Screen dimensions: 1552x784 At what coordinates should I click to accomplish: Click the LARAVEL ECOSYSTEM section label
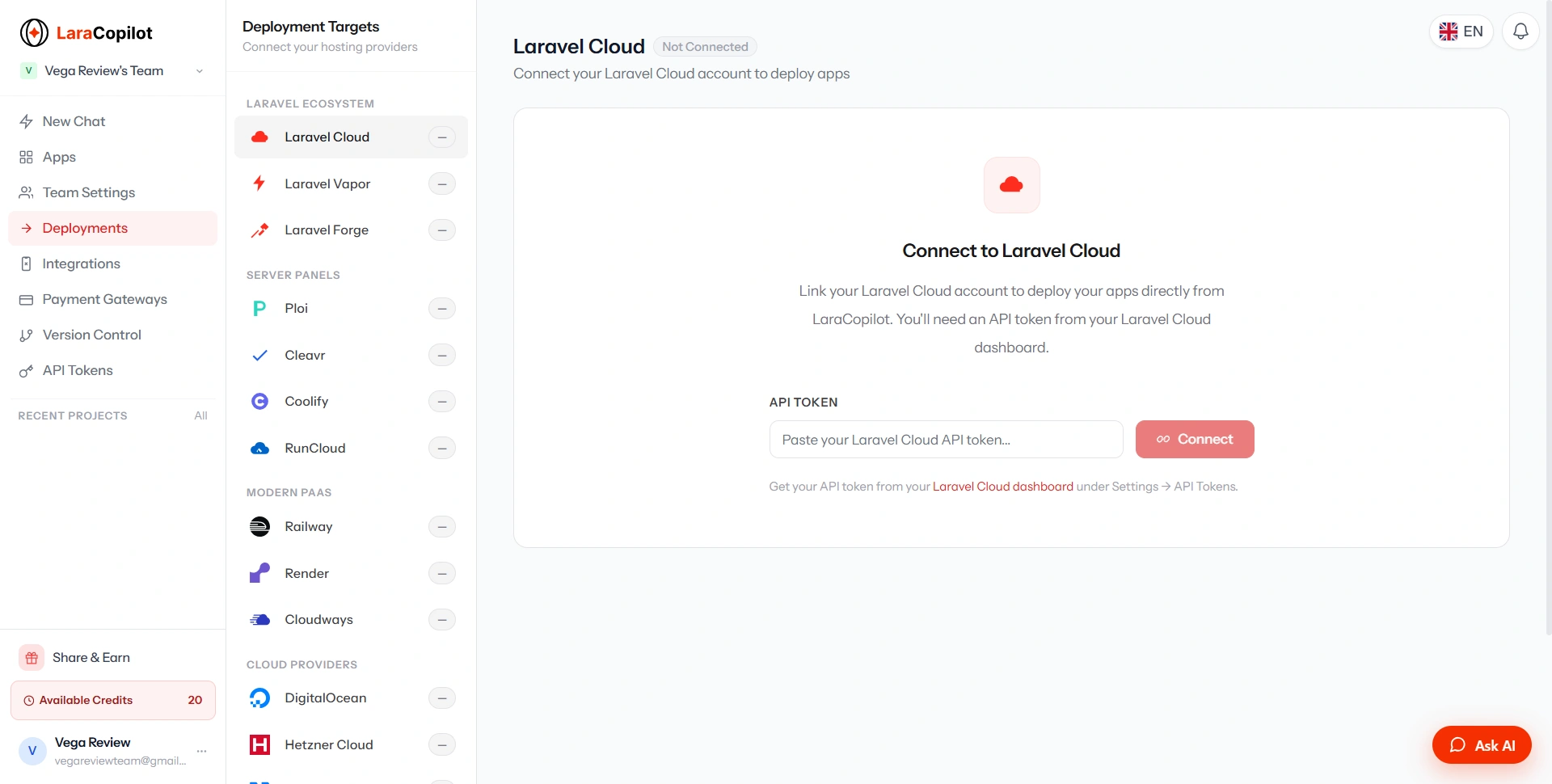[310, 103]
